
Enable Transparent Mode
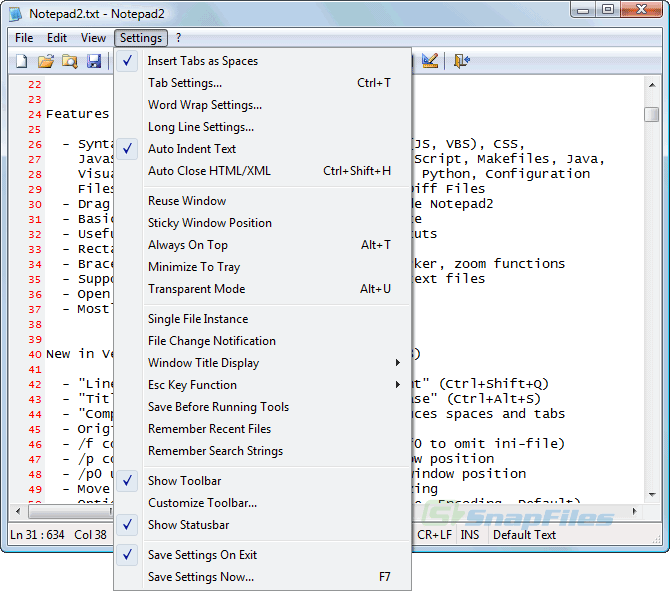click(262, 289)
